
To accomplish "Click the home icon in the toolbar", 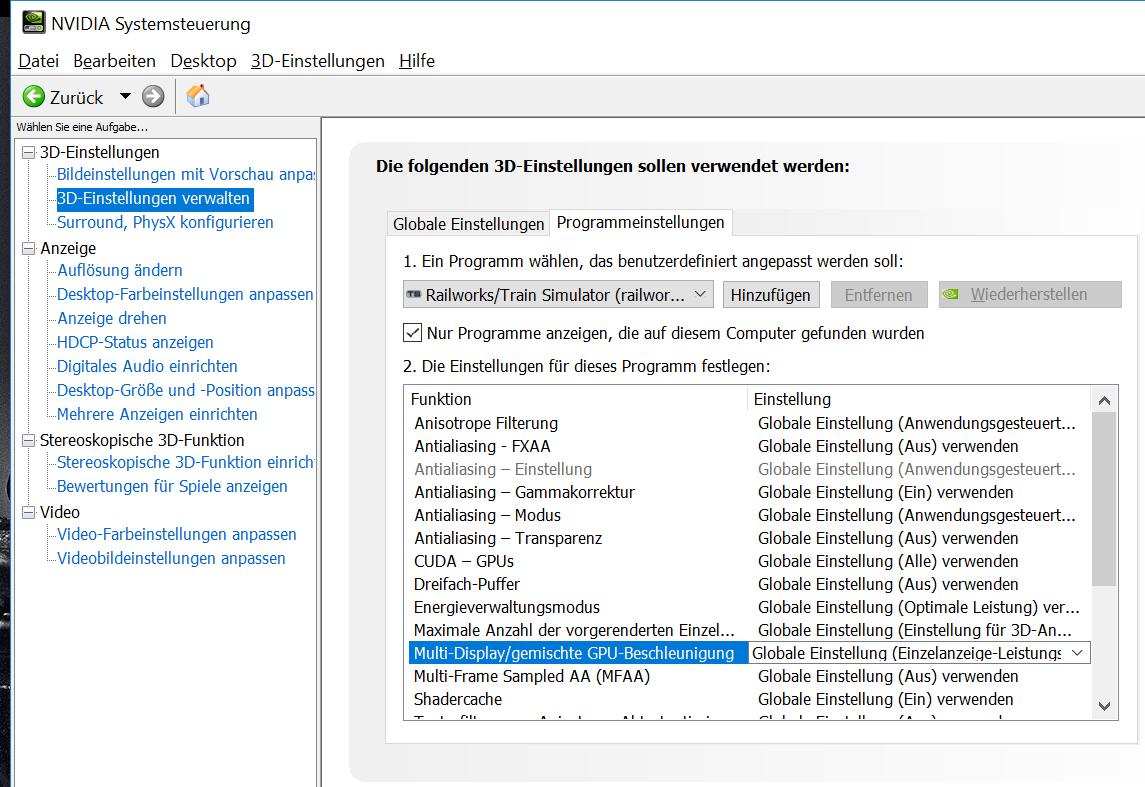I will (198, 96).
